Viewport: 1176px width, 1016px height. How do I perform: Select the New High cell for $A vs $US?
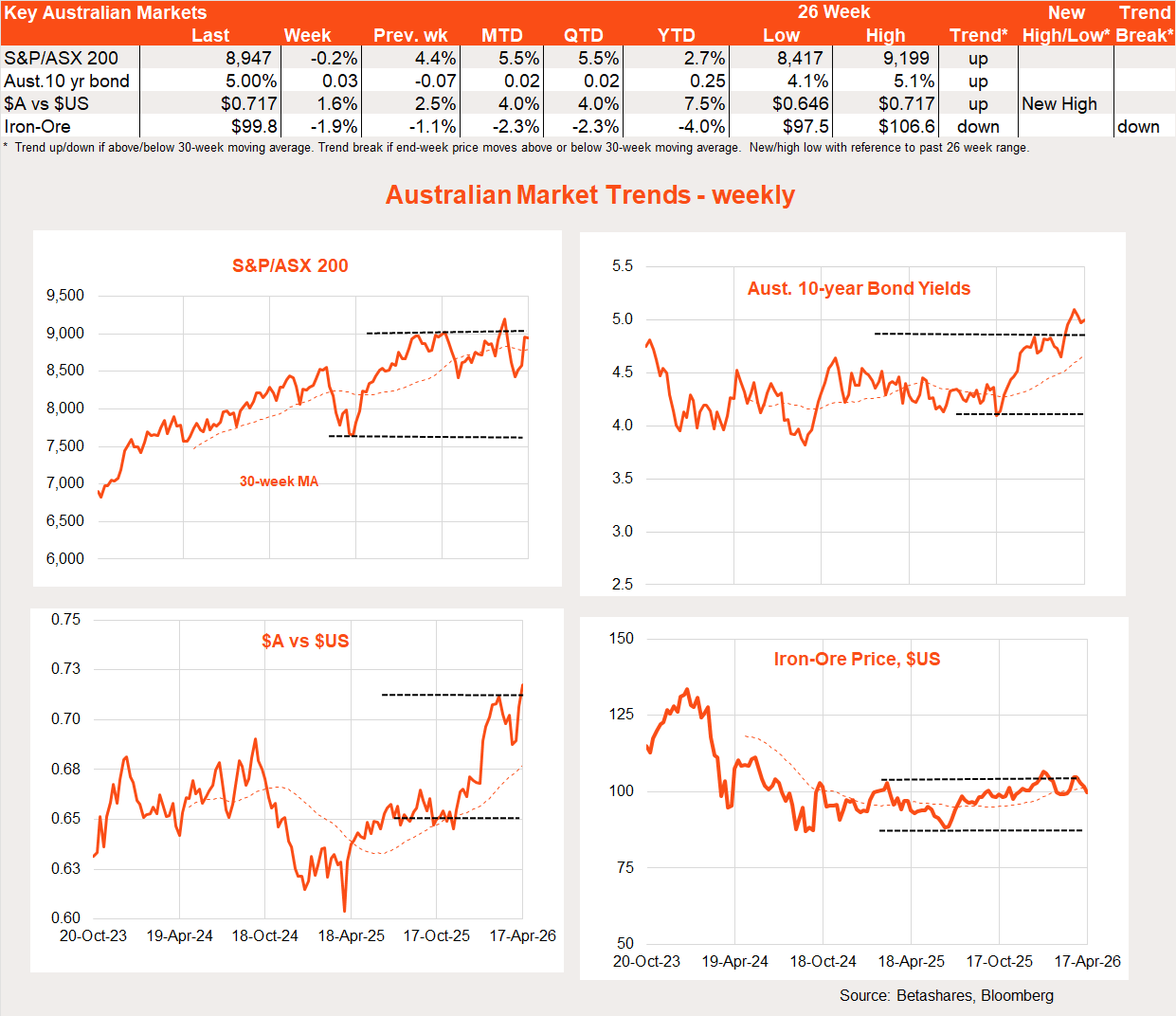point(1058,104)
